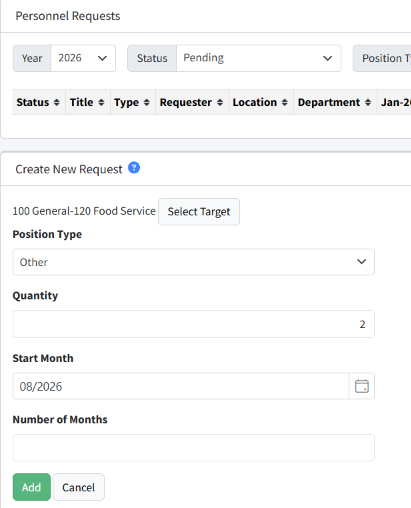411x508 pixels.
Task: Click the Requester column header text
Action: pyautogui.click(x=186, y=102)
